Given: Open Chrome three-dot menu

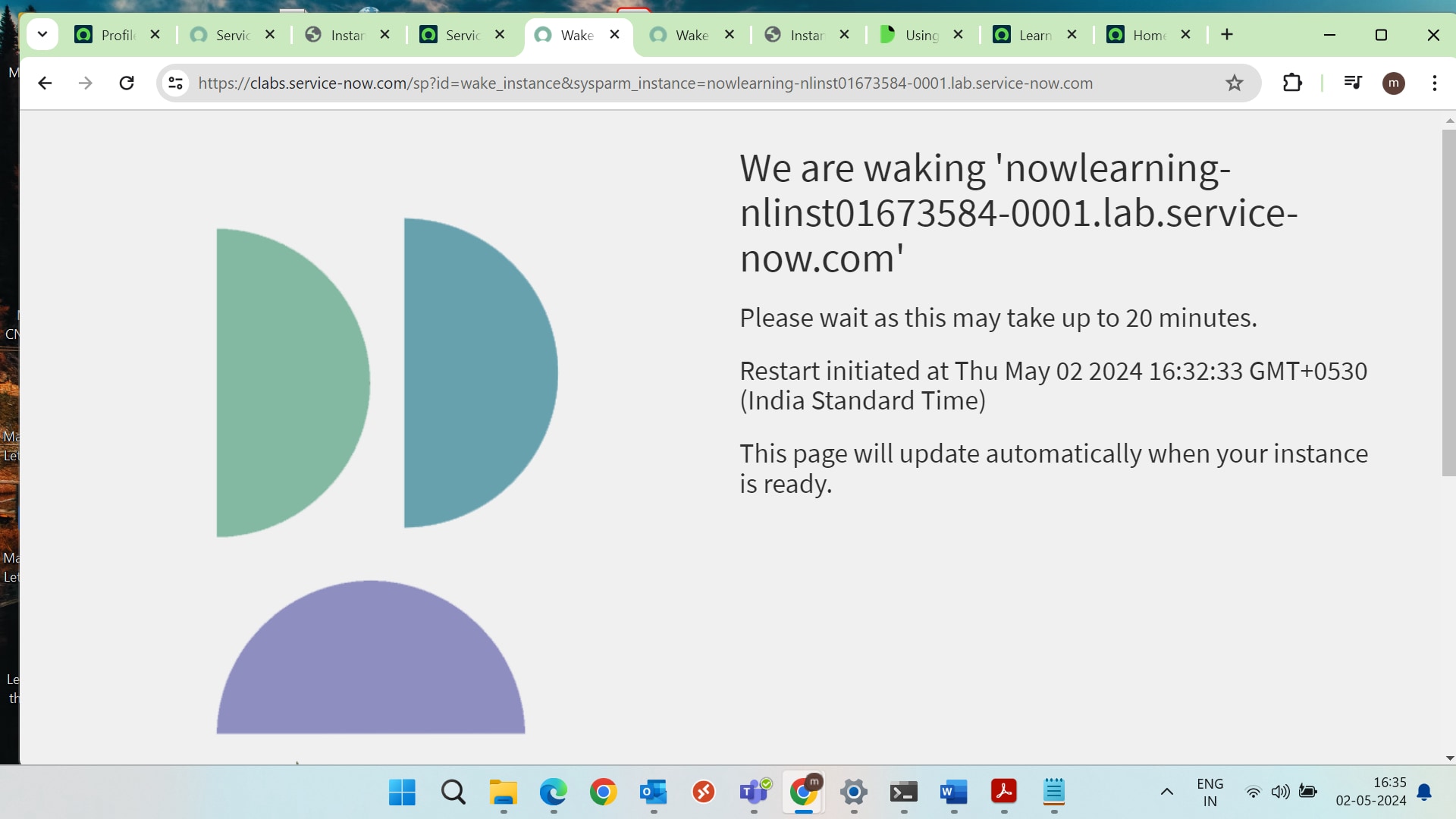Looking at the screenshot, I should click(x=1435, y=83).
